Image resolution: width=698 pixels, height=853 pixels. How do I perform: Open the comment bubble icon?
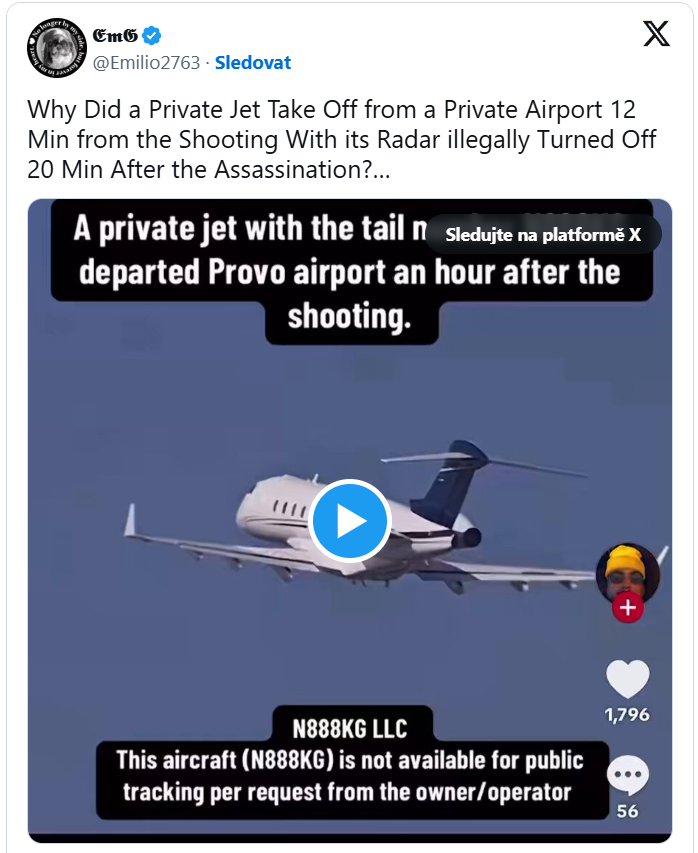tap(627, 776)
